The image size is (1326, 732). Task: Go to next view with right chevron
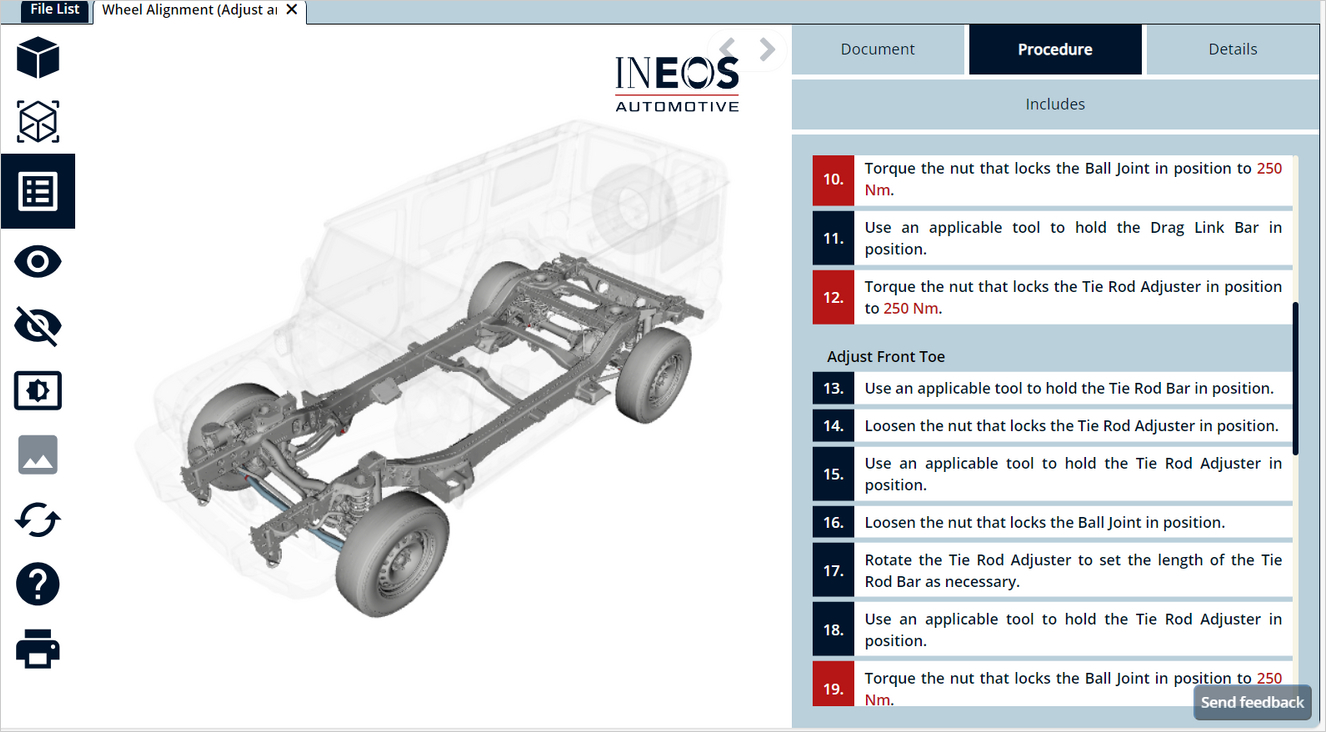pos(767,48)
